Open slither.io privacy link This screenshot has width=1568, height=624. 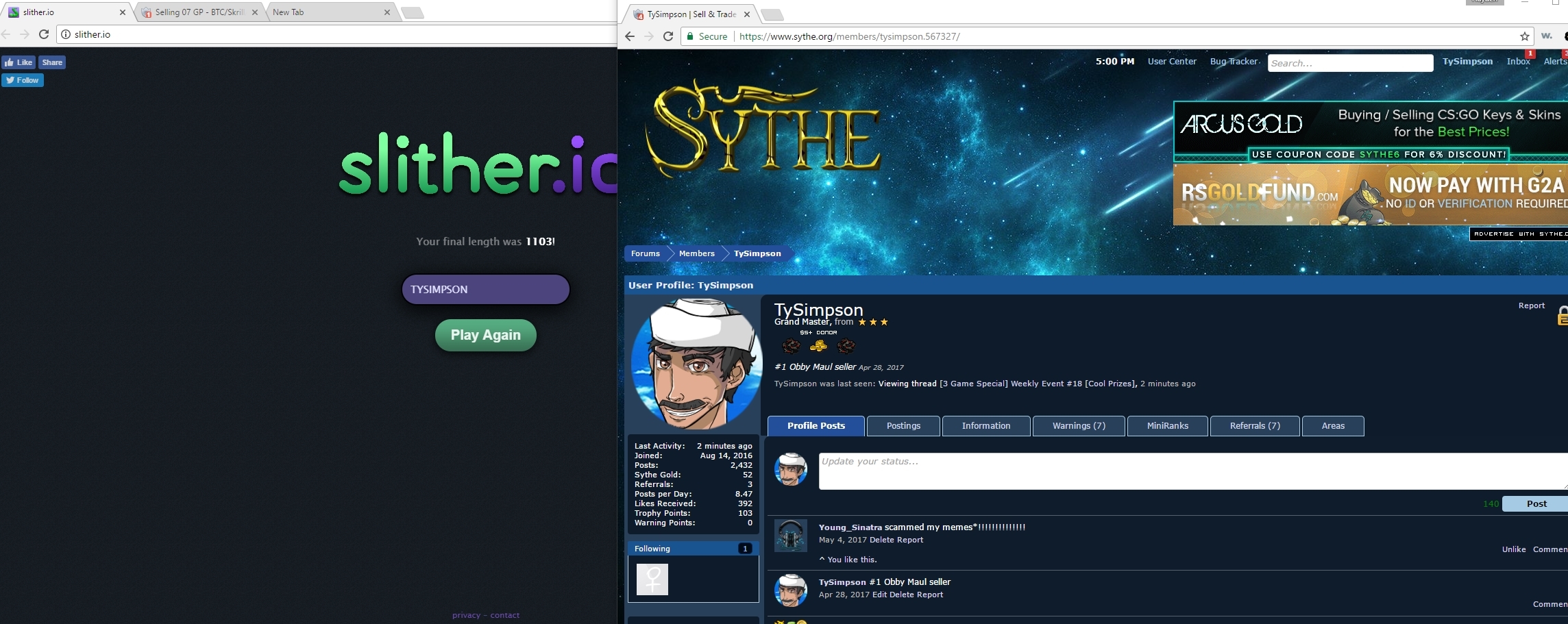click(x=466, y=615)
